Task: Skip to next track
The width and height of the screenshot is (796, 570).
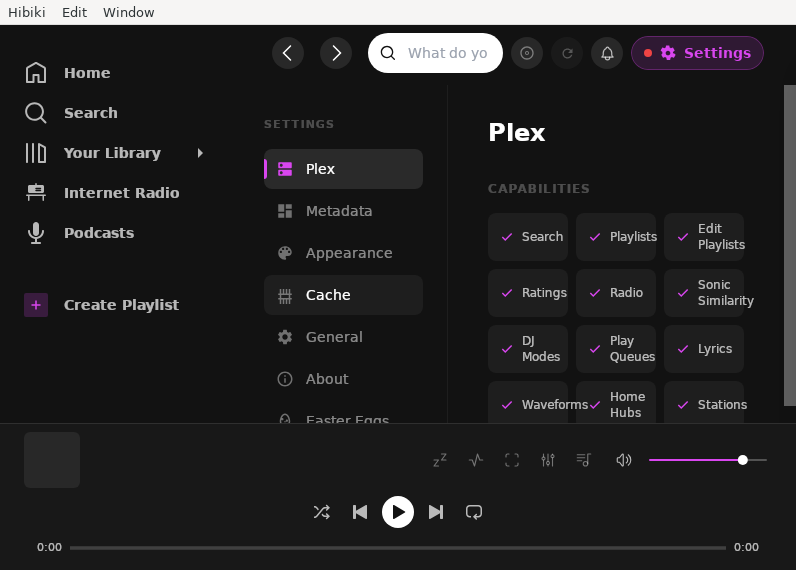Action: [436, 512]
